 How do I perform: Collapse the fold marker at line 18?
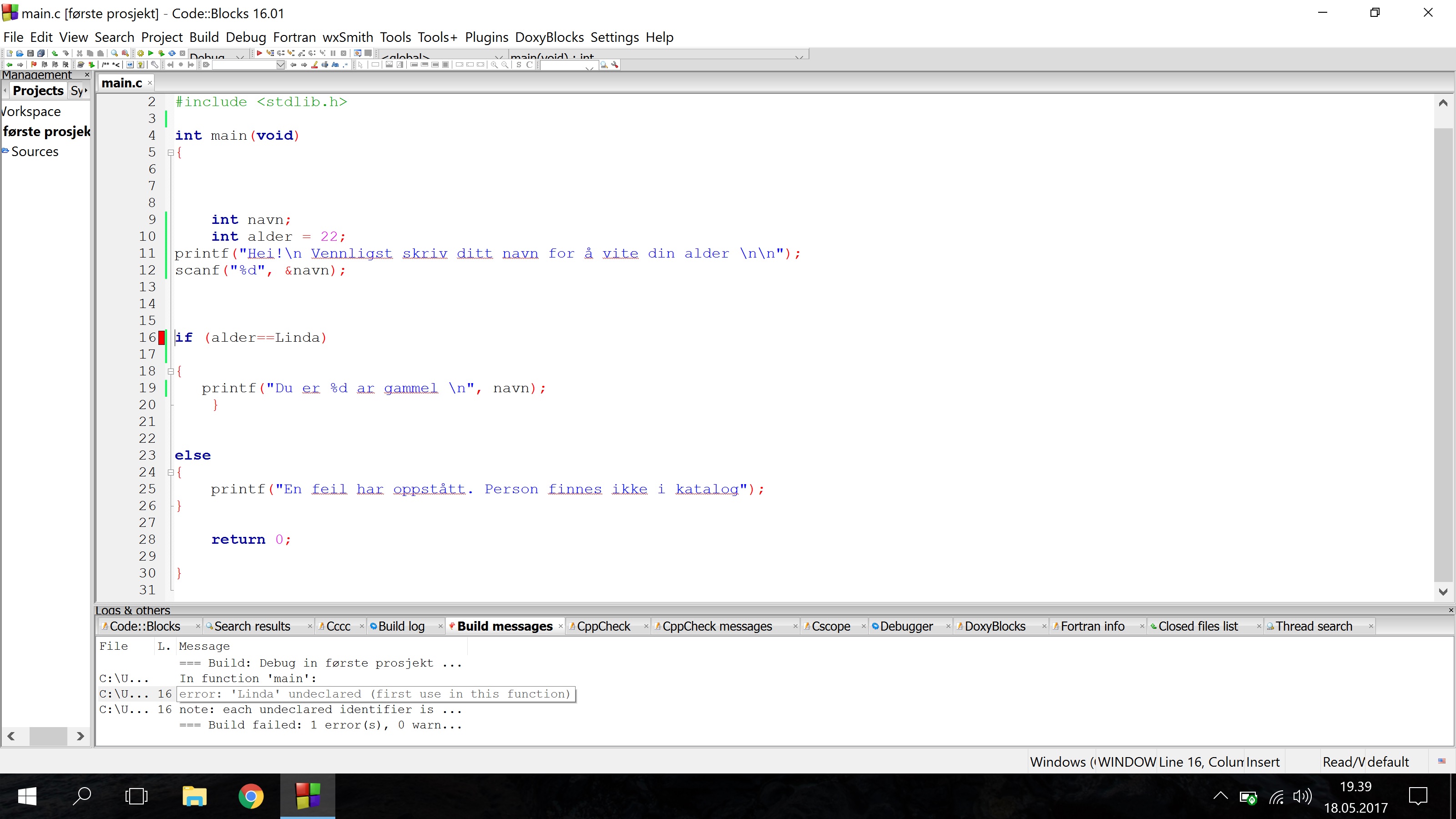pos(170,371)
